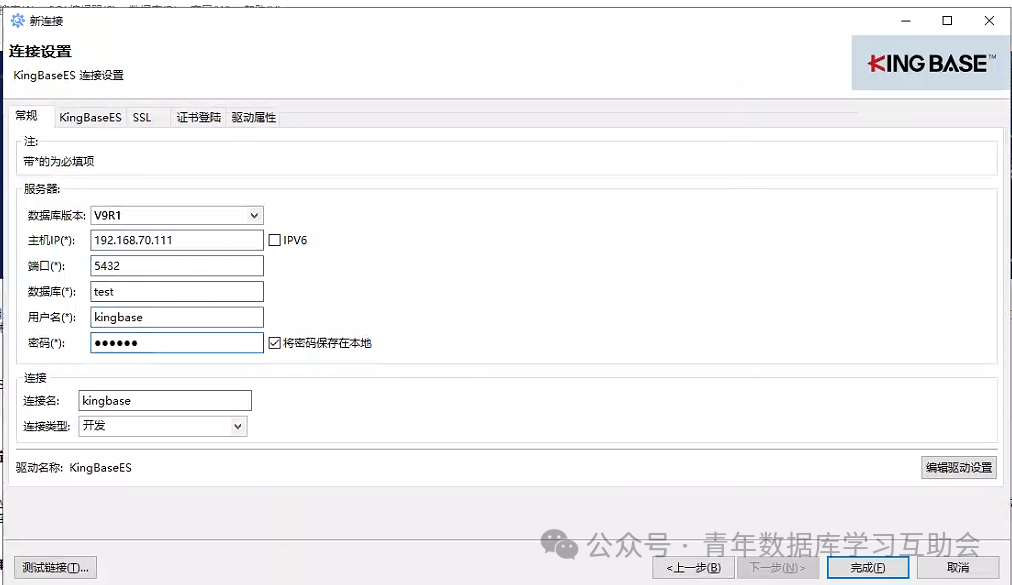Click the 测试链接(T)... button
Screen dimensions: 1012x585
coord(56,568)
